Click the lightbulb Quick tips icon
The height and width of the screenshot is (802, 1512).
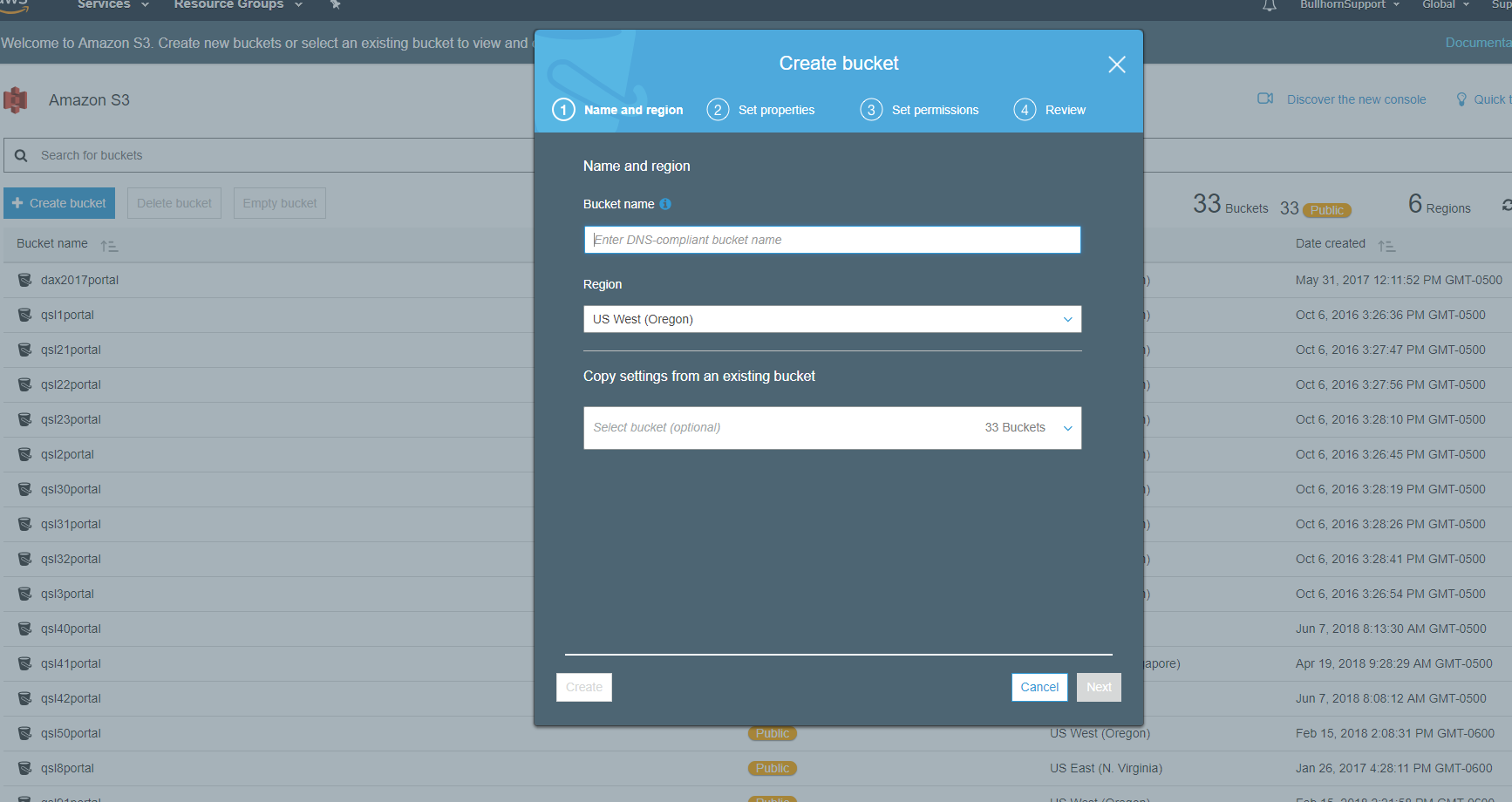coord(1461,99)
